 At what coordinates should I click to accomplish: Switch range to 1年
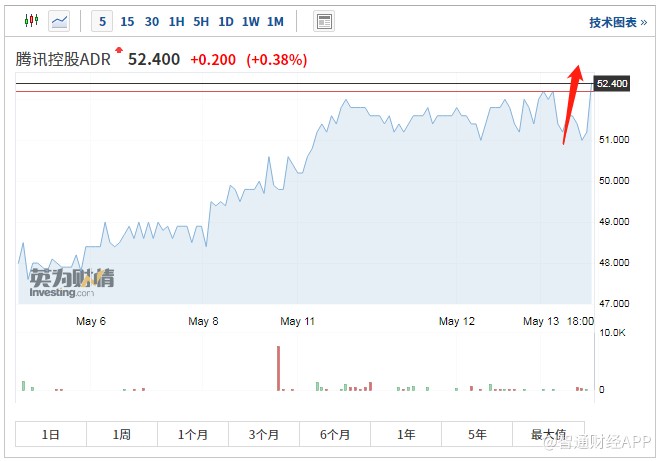[406, 434]
